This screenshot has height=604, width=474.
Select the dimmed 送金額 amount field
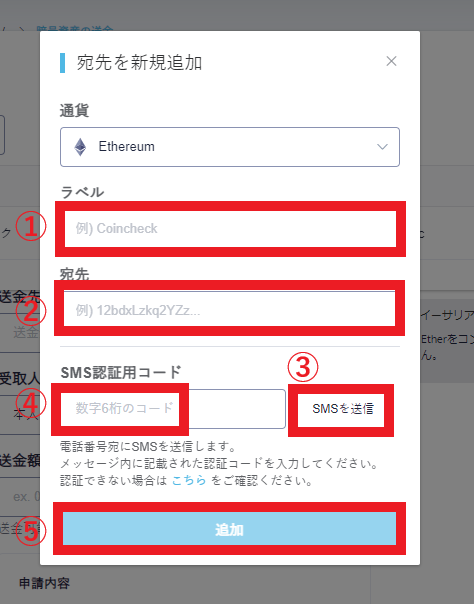pos(20,497)
